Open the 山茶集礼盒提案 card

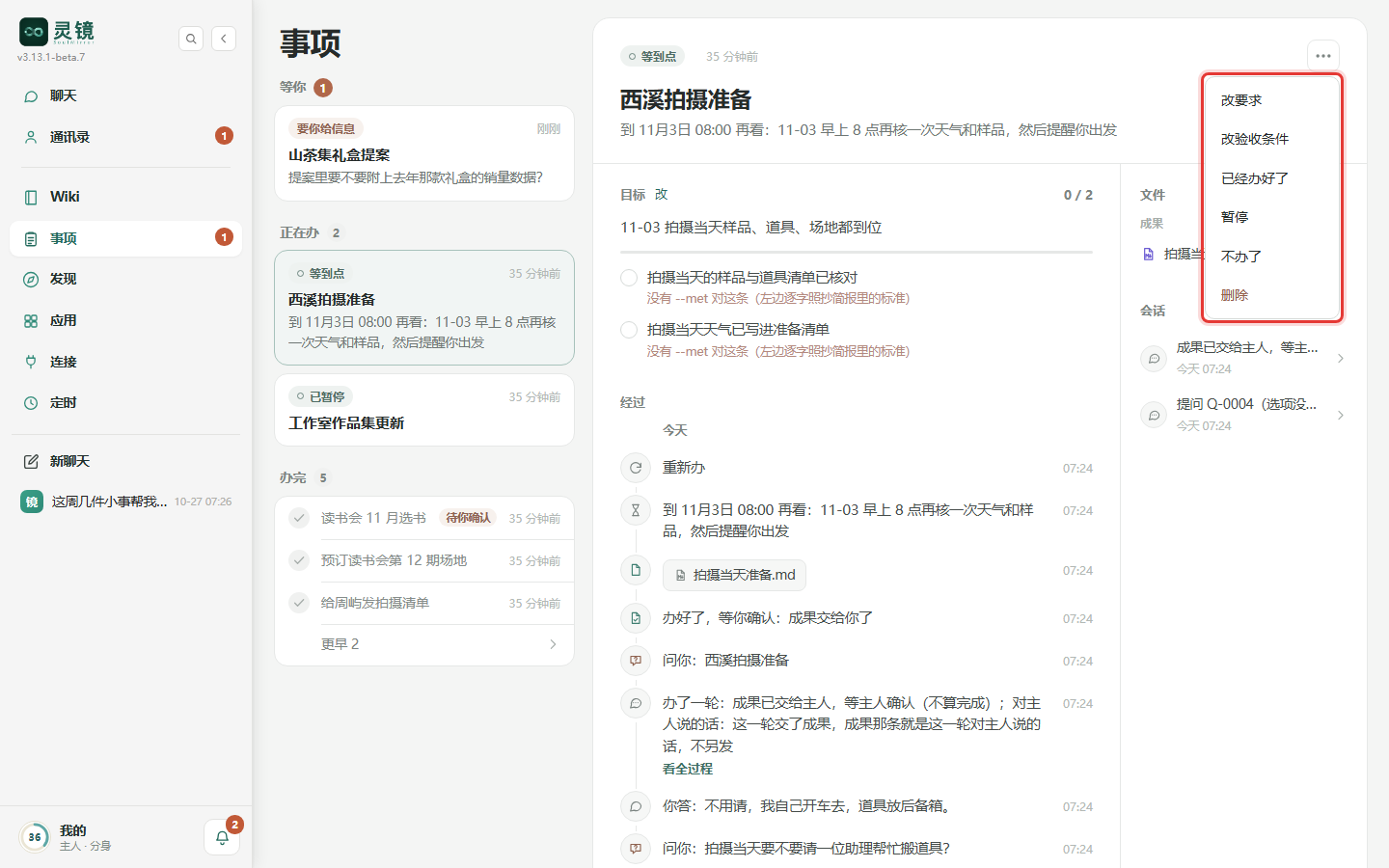424,153
